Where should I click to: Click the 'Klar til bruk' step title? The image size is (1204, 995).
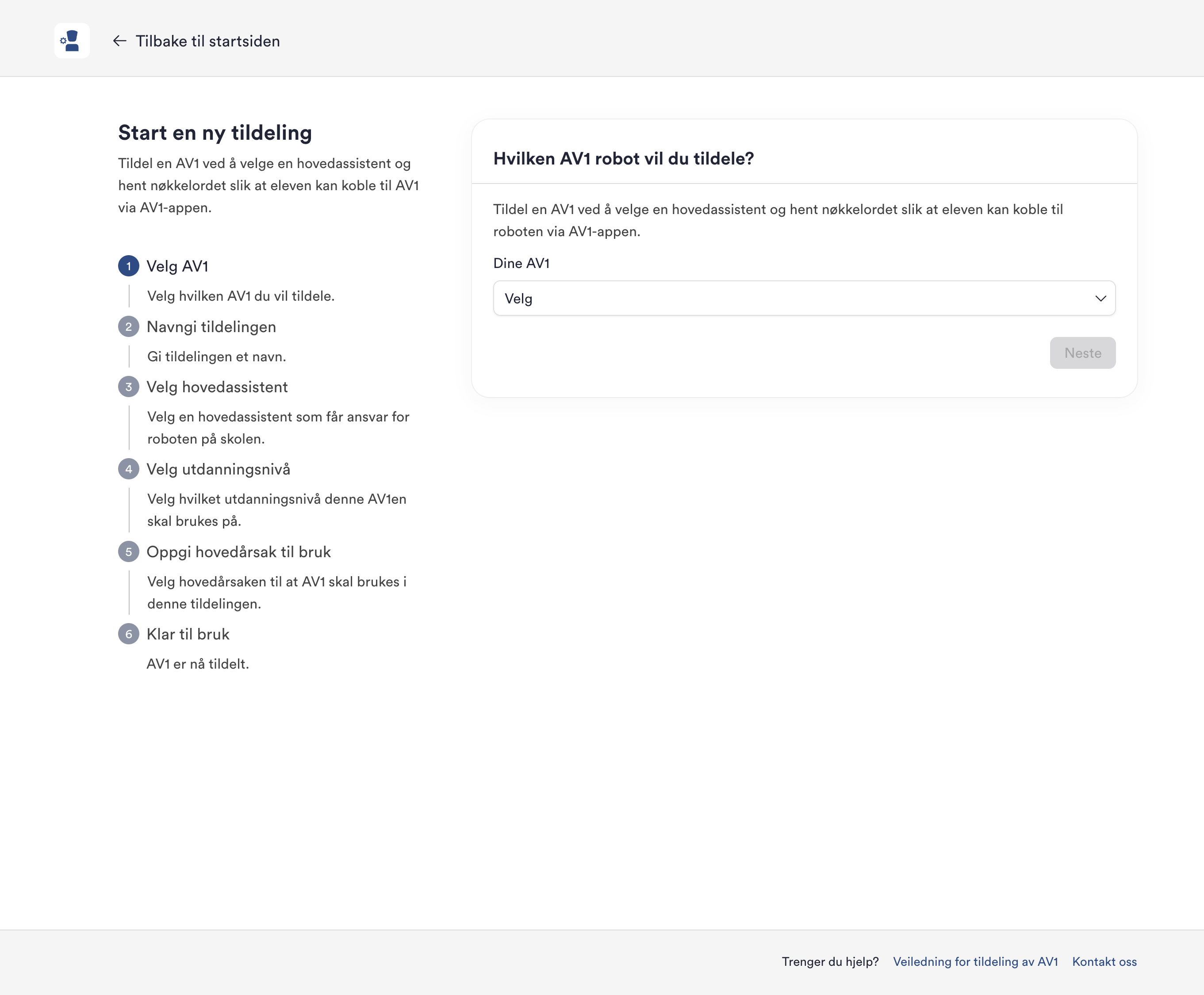[188, 634]
